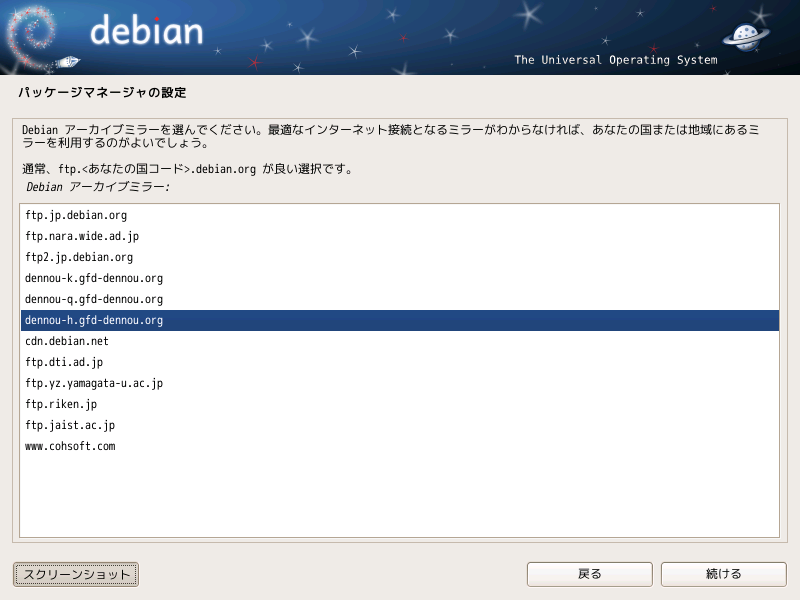The height and width of the screenshot is (600, 800).
Task: Choose ftp.riken.jp mirror
Action: tap(399, 404)
